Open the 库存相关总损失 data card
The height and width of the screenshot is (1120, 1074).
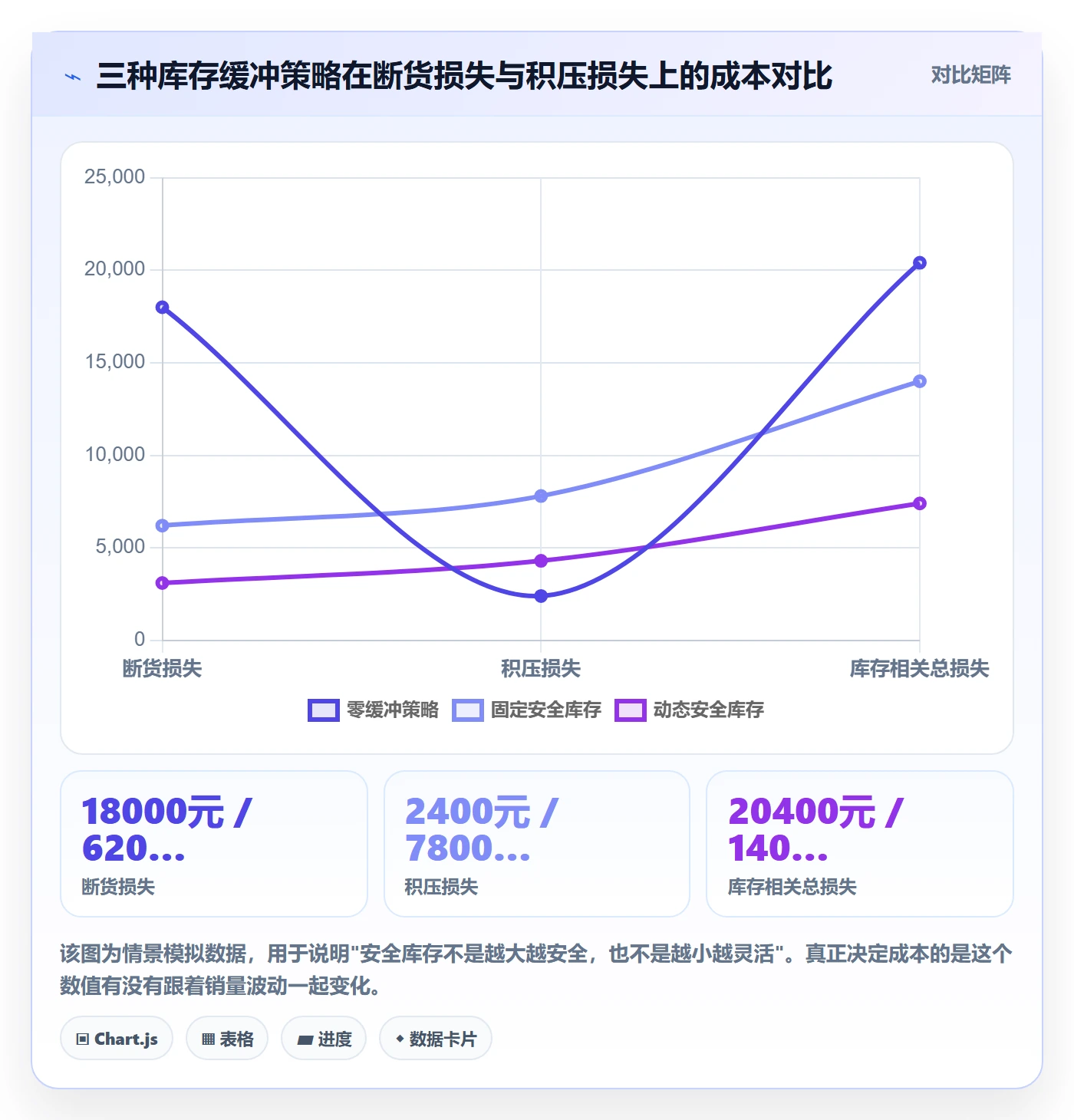tap(860, 844)
